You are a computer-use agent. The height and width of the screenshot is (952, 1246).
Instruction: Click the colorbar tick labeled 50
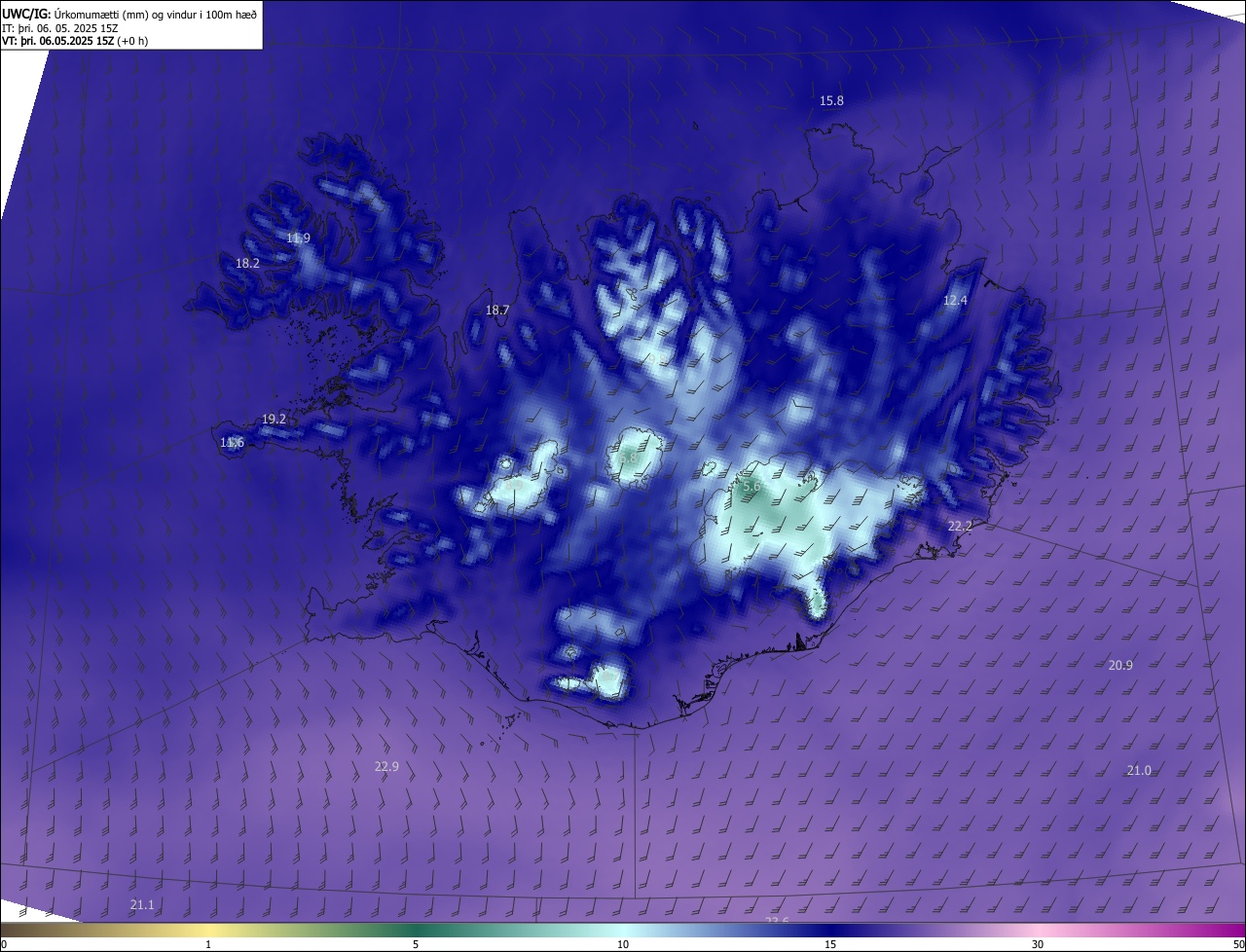tap(1238, 944)
